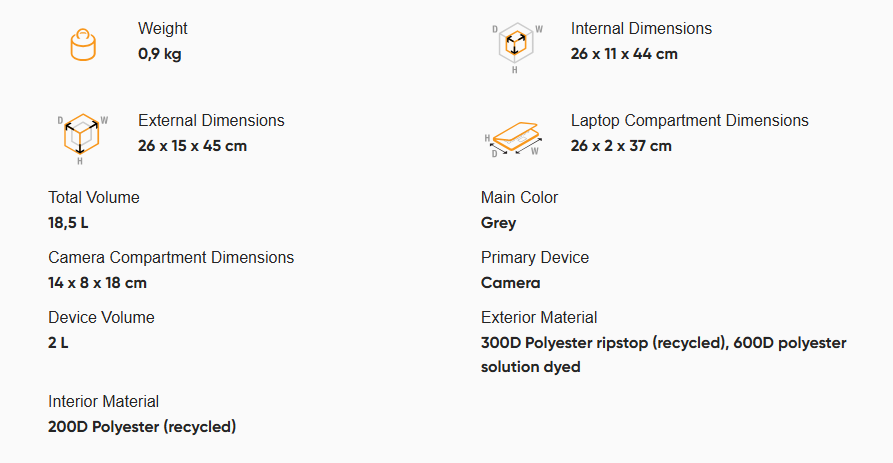This screenshot has height=463, width=893.
Task: Click the 26 x 15 x 45 cm value
Action: click(192, 146)
